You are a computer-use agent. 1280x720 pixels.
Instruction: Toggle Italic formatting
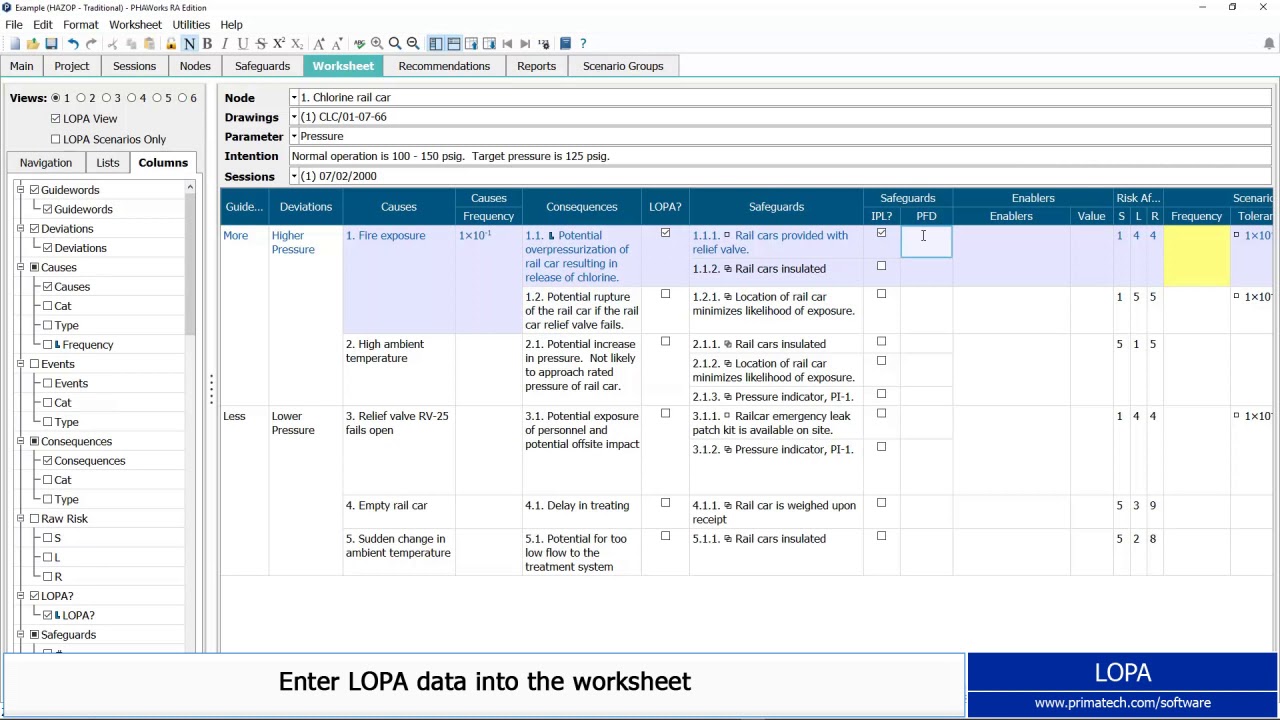click(x=224, y=44)
